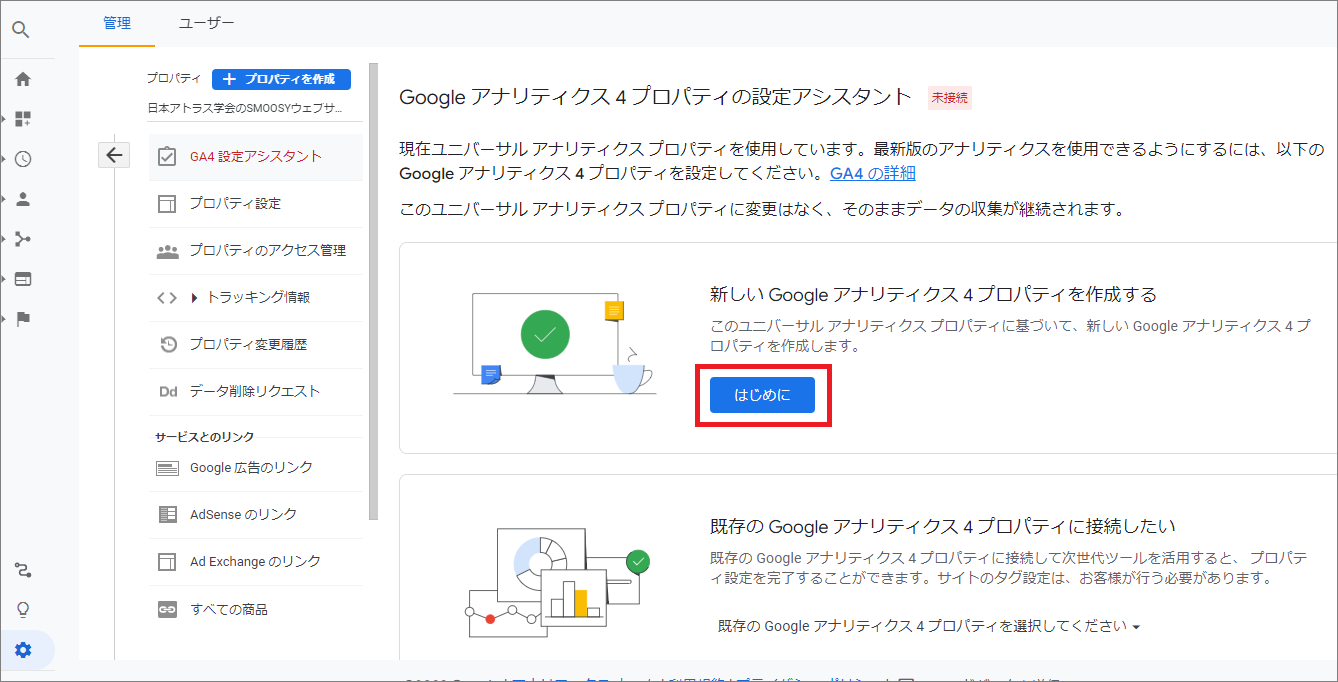The image size is (1338, 682).
Task: Open Ad Exchange のリンク menu item
Action: (x=256, y=561)
